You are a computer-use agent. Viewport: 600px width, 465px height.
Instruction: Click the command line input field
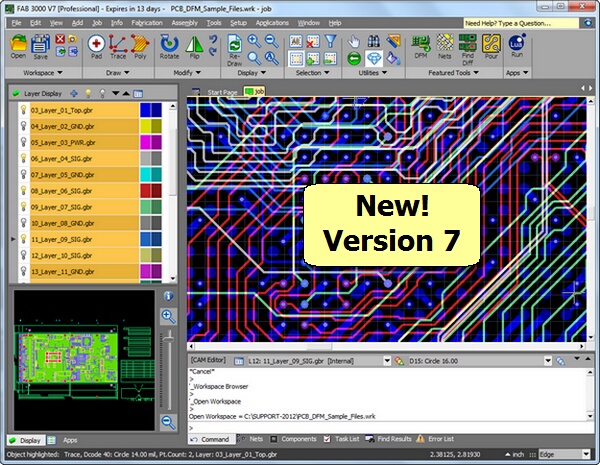[390, 428]
